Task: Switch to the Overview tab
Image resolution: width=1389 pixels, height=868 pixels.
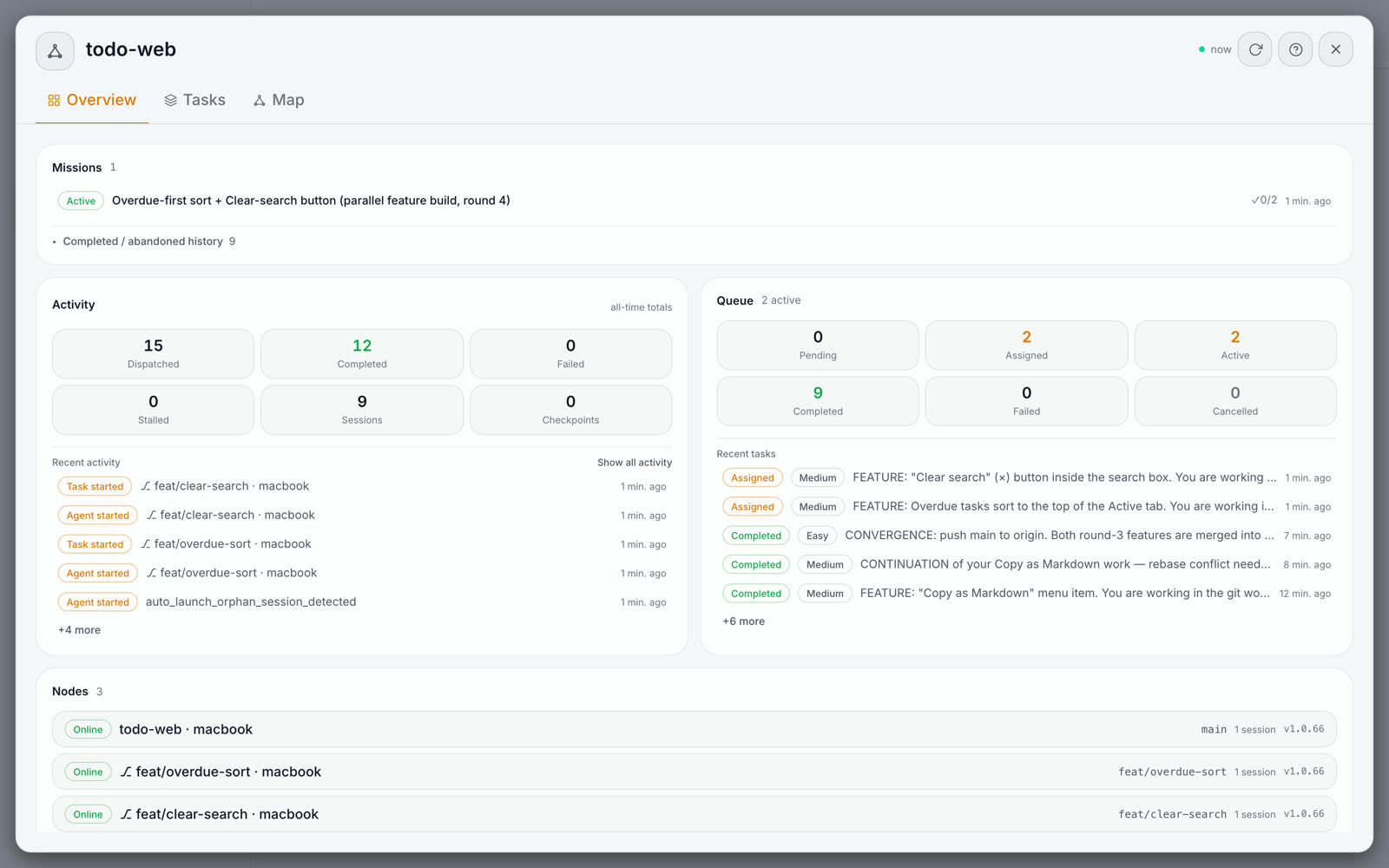Action: coord(92,100)
